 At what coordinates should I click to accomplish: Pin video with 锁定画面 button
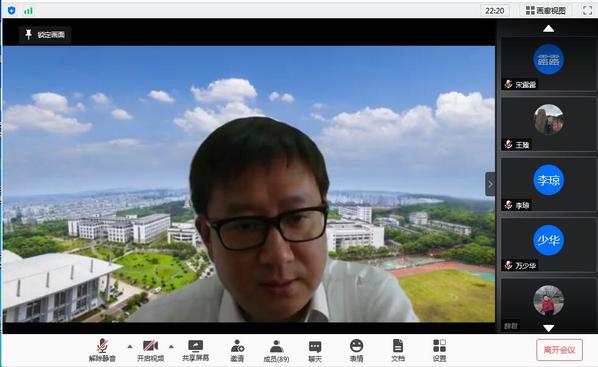45,35
